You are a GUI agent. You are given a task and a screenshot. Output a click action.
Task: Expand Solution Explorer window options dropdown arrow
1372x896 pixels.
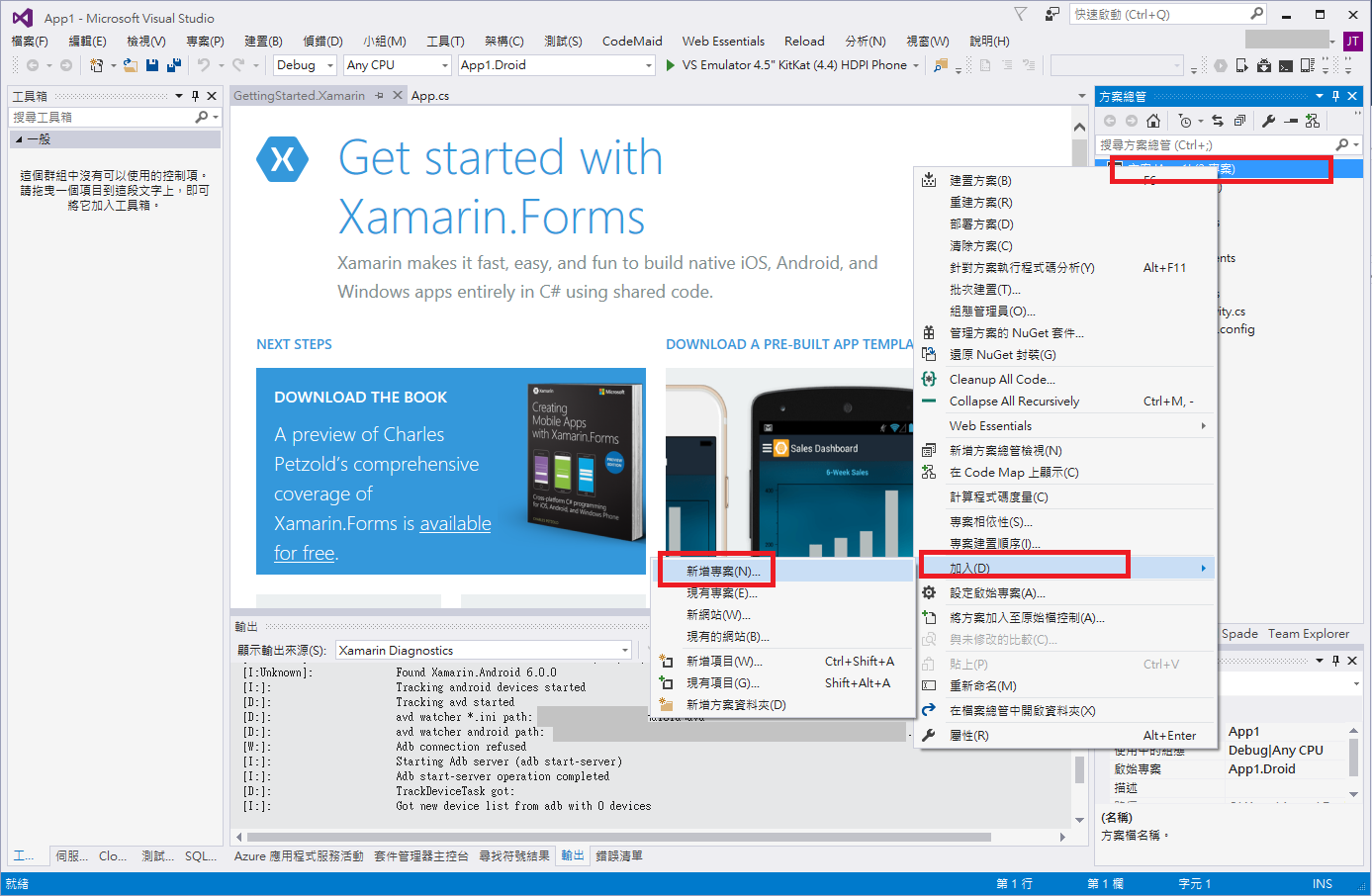tap(1320, 96)
